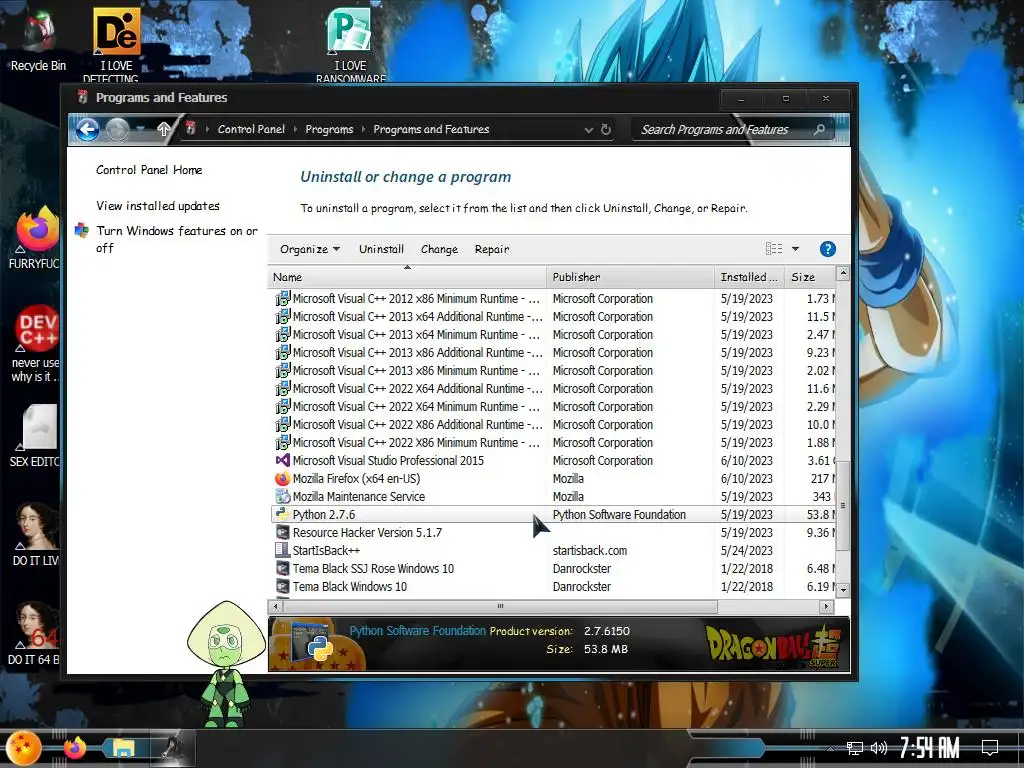
Task: Click Programs in the breadcrumb path
Action: click(x=329, y=129)
